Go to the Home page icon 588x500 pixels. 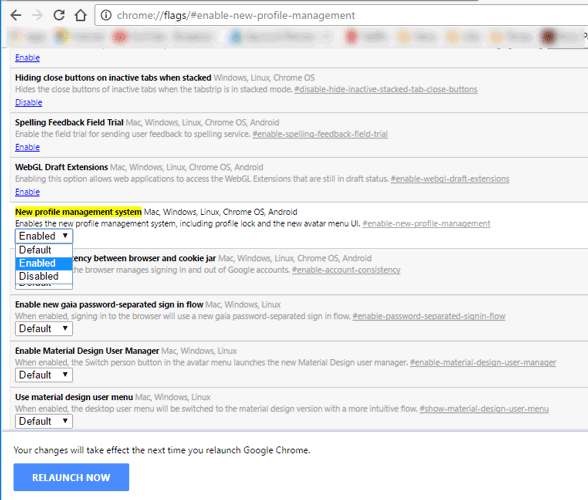click(x=80, y=15)
